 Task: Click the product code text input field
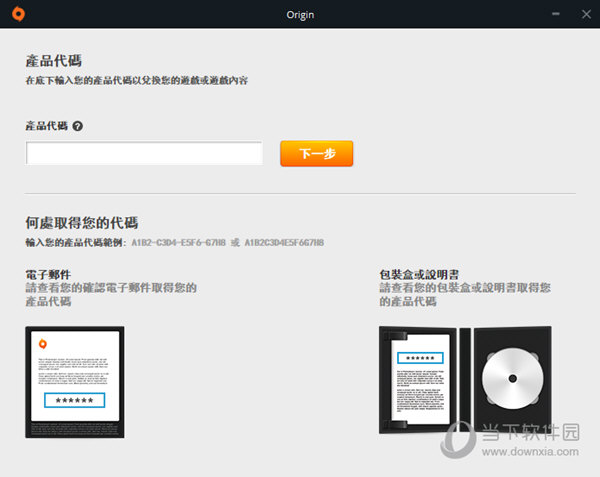[x=144, y=153]
